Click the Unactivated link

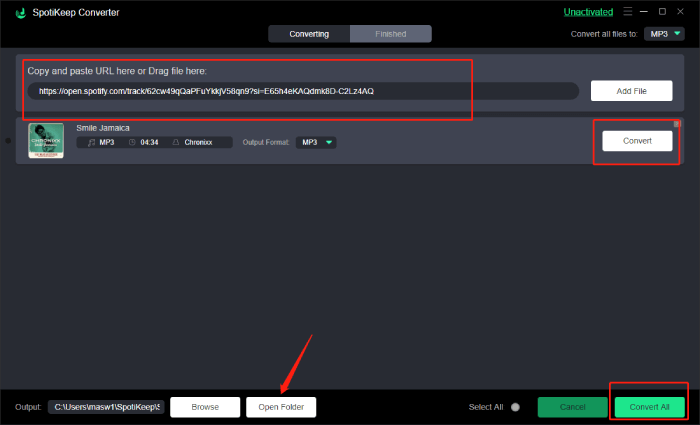589,13
